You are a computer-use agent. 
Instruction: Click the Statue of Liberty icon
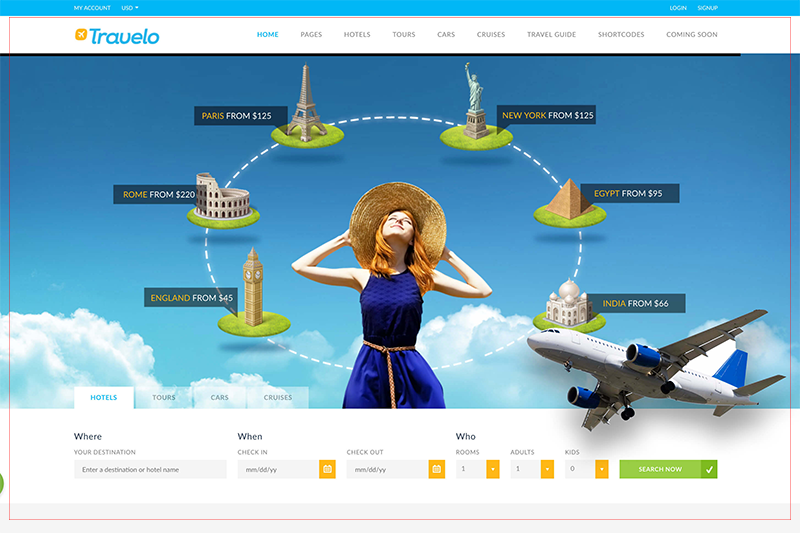click(475, 103)
